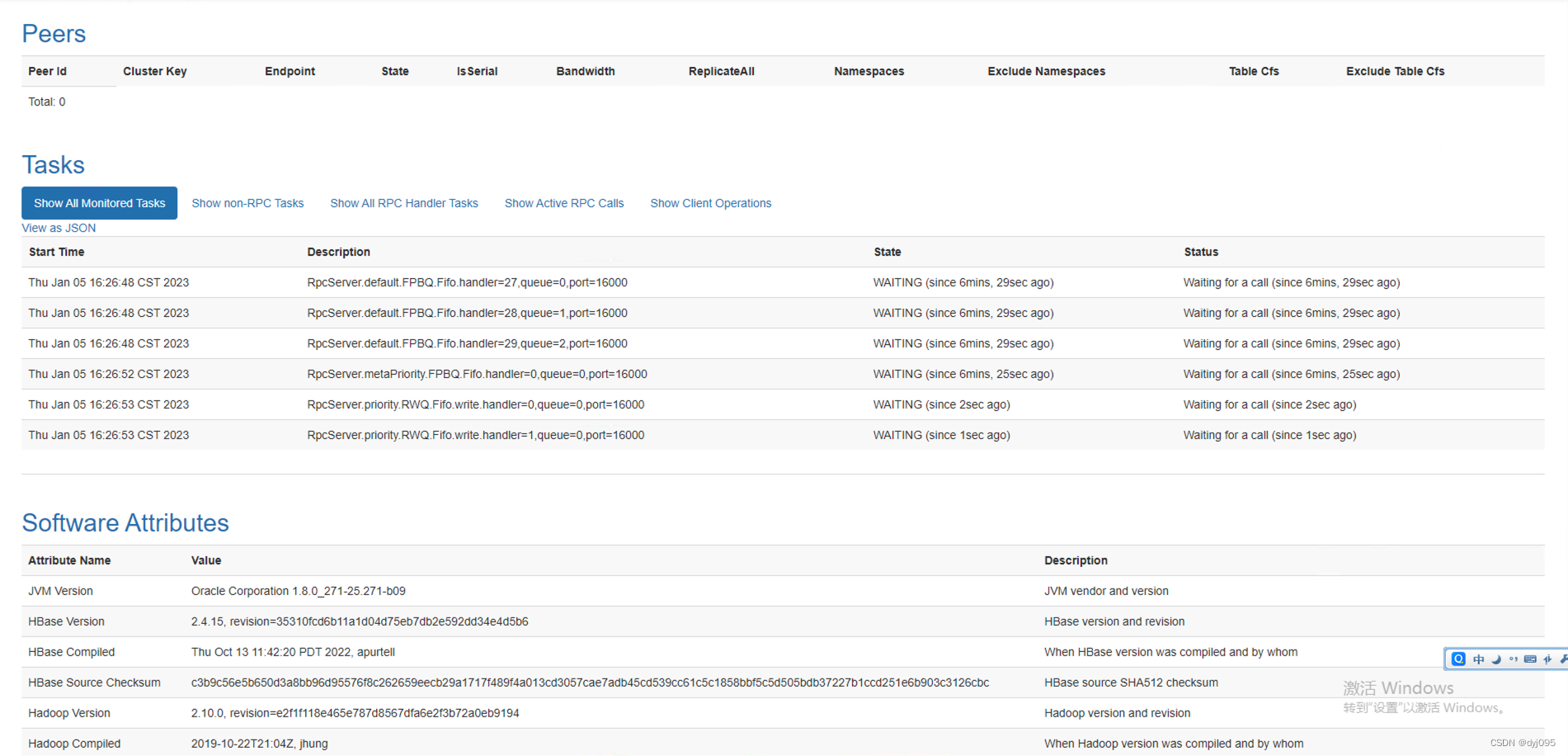Image resolution: width=1568 pixels, height=756 pixels.
Task: Click the Attribute Name column header
Action: [x=69, y=560]
